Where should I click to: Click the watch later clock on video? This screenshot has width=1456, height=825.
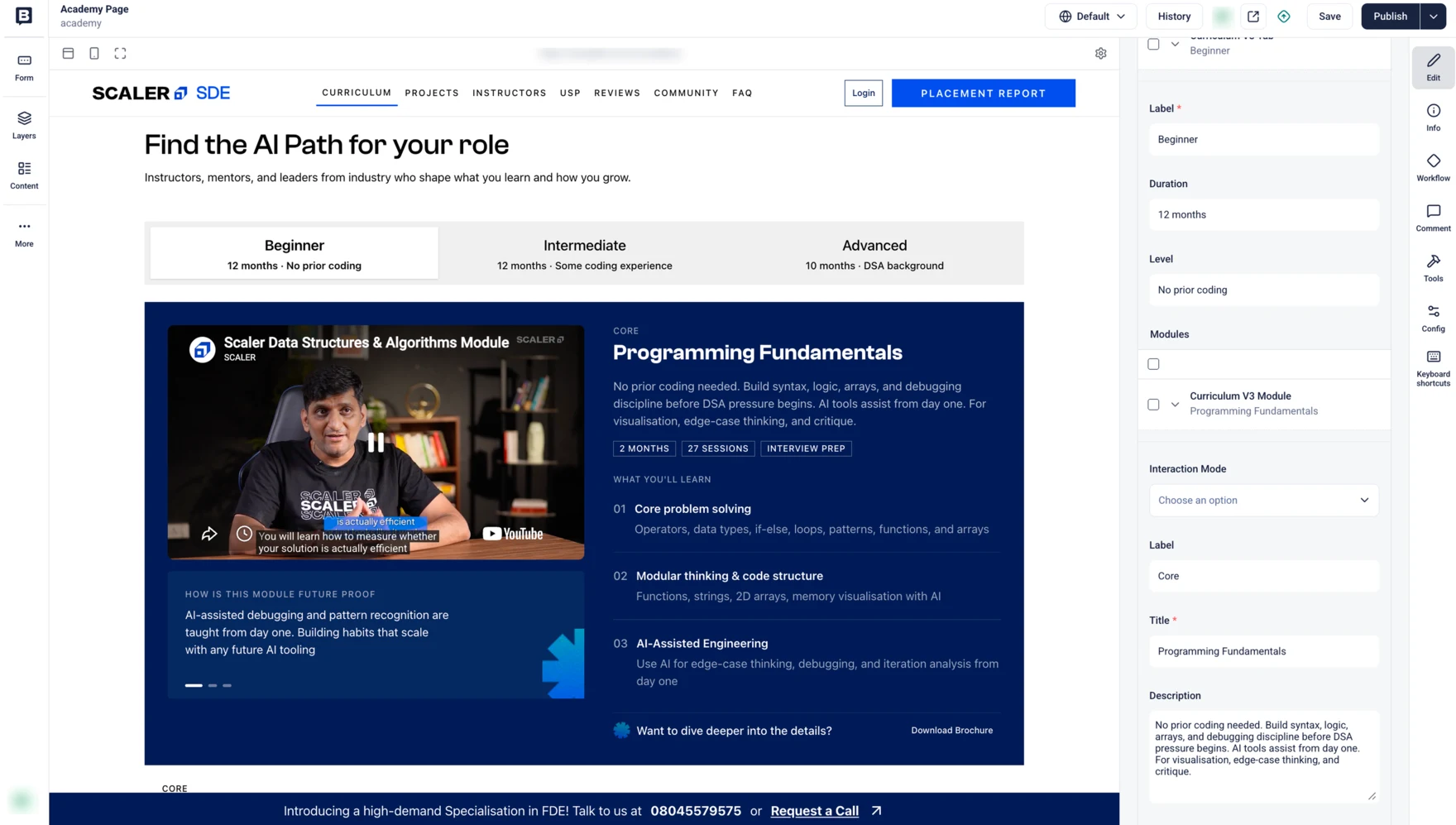coord(244,534)
